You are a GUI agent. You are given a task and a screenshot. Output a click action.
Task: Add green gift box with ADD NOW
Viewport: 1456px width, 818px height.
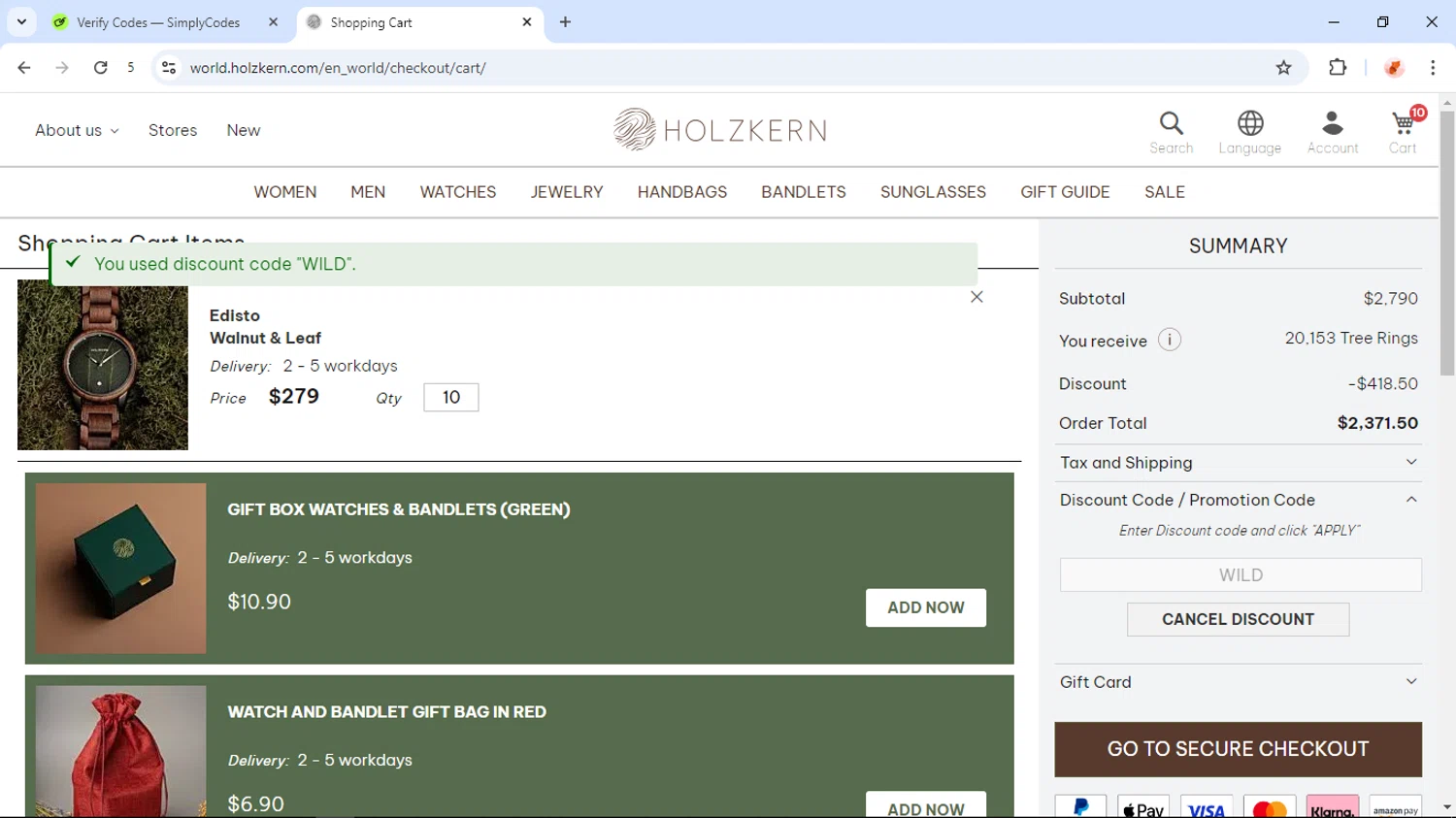[x=926, y=607]
